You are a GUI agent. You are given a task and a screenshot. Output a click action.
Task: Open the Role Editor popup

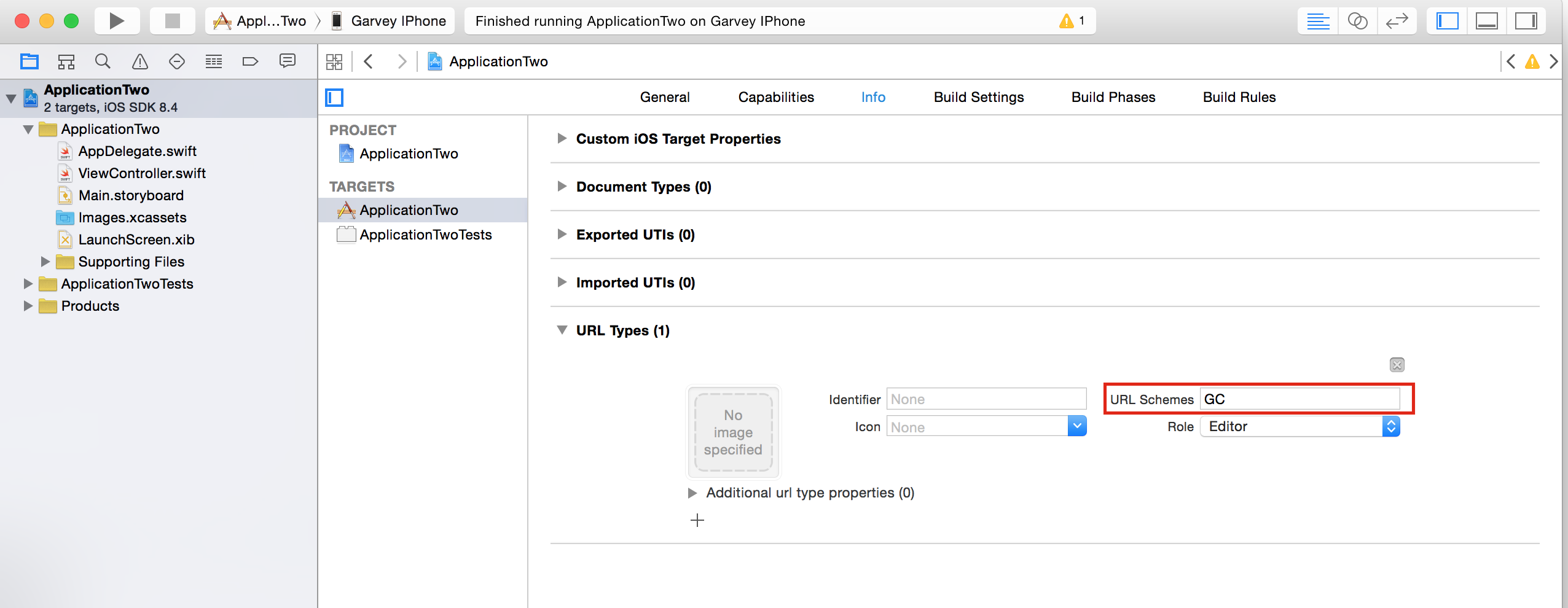pos(1300,426)
